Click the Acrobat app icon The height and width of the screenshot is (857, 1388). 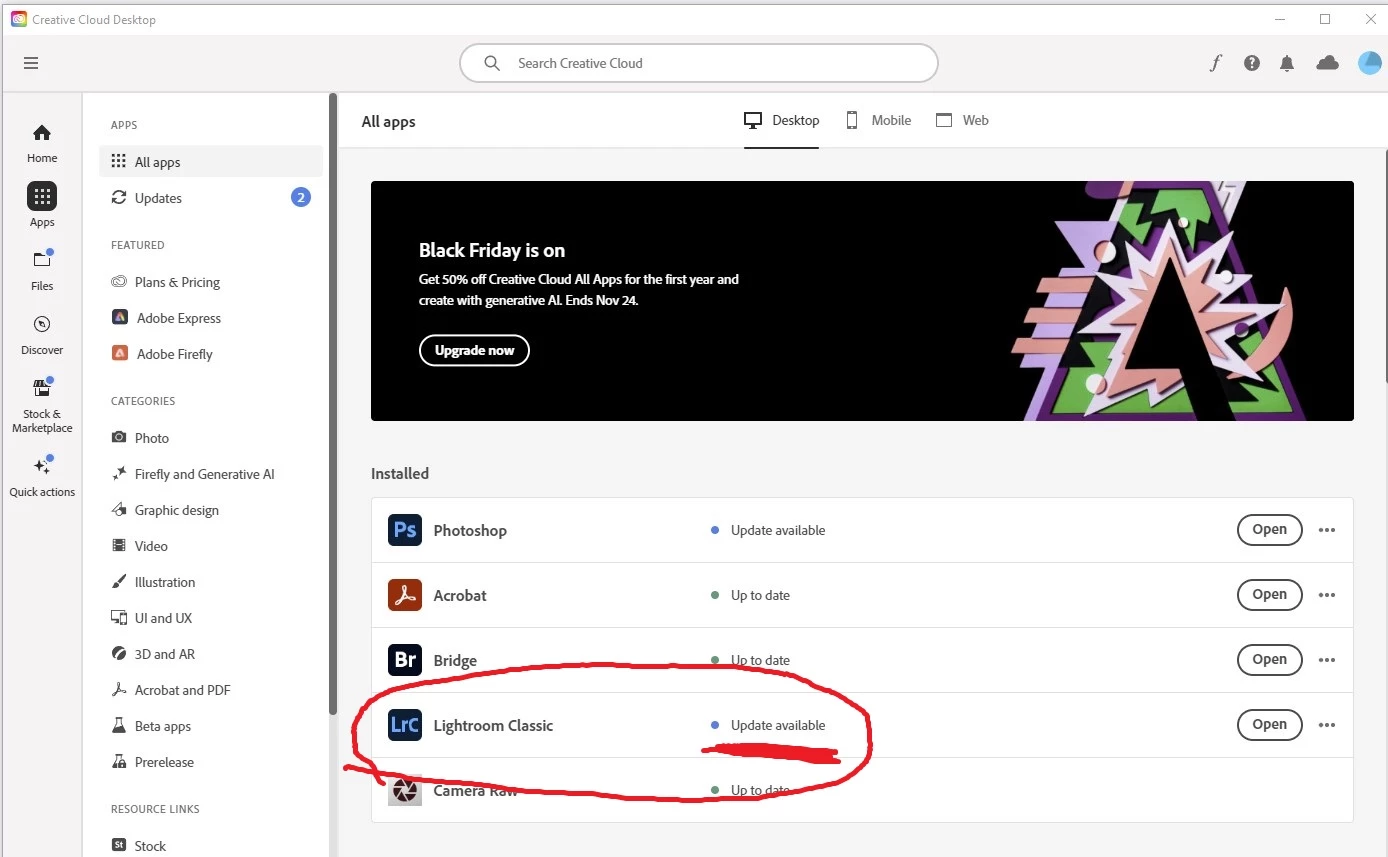coord(405,595)
